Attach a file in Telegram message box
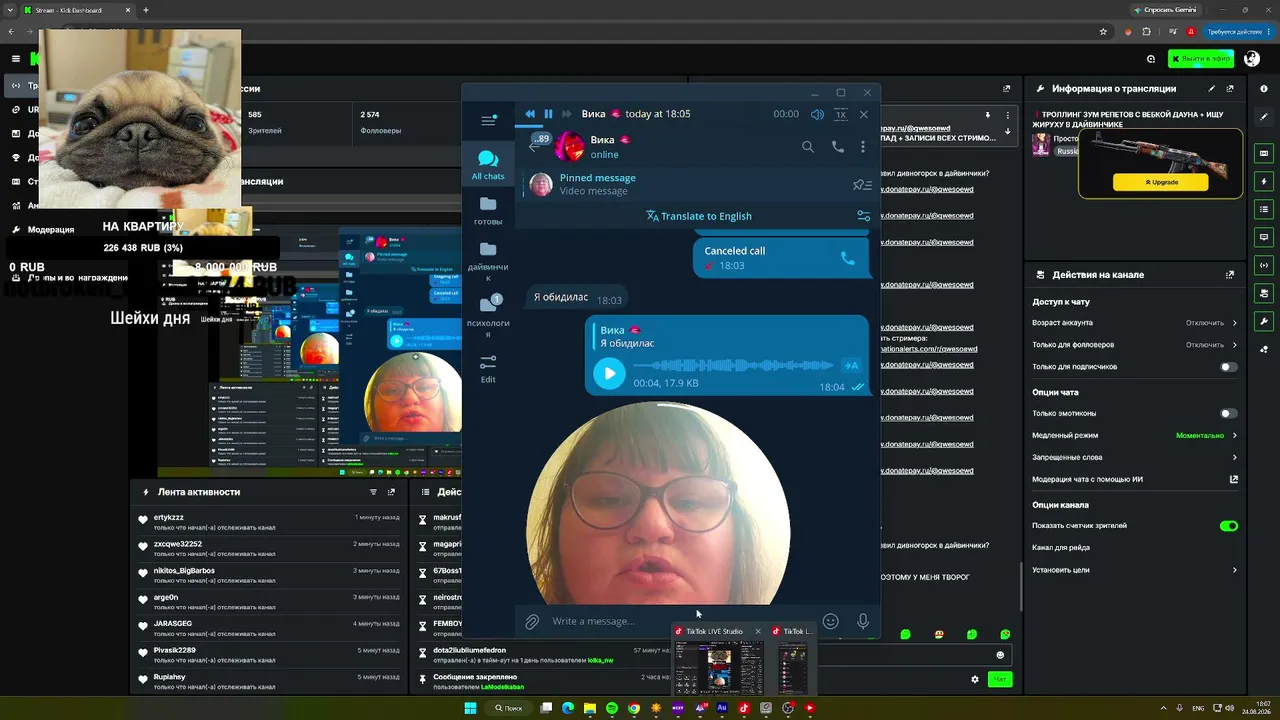 coord(532,621)
